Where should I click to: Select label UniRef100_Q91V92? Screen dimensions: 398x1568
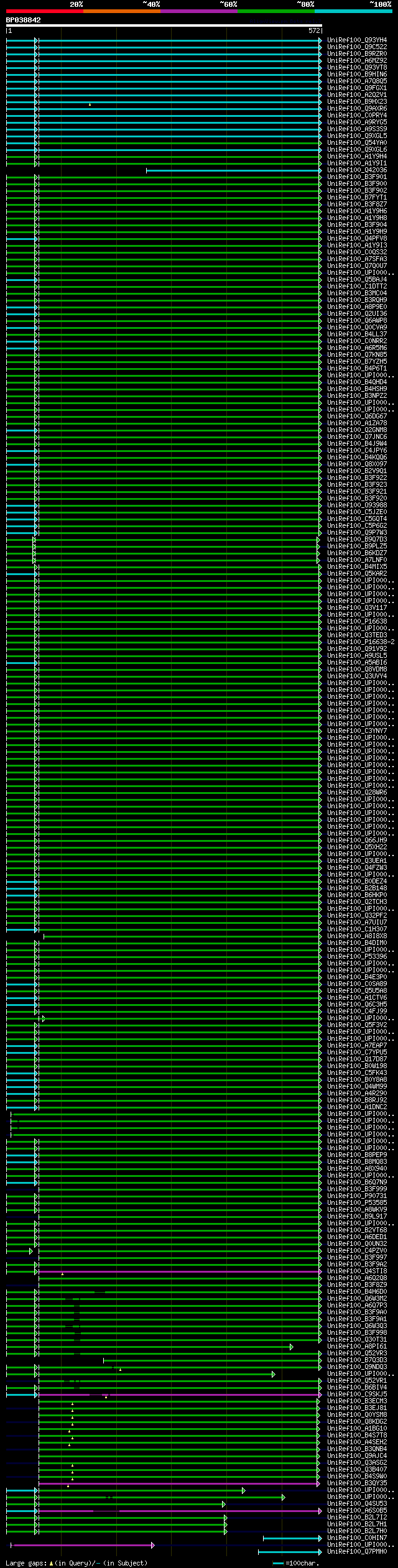point(357,649)
